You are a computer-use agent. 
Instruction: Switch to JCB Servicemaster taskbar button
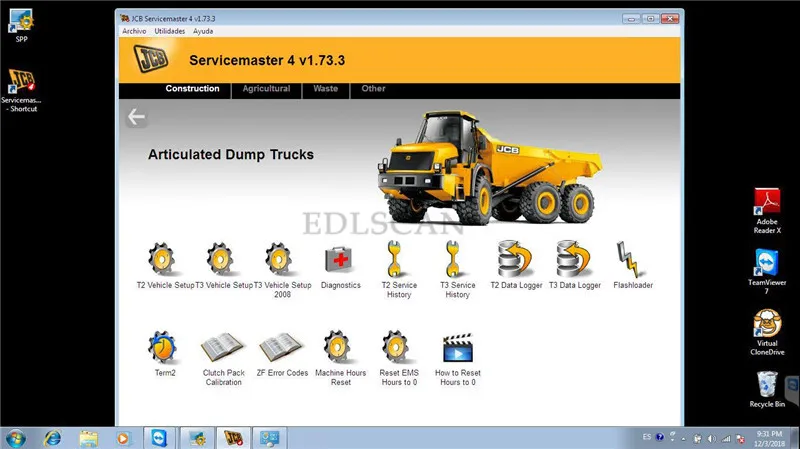coord(234,438)
